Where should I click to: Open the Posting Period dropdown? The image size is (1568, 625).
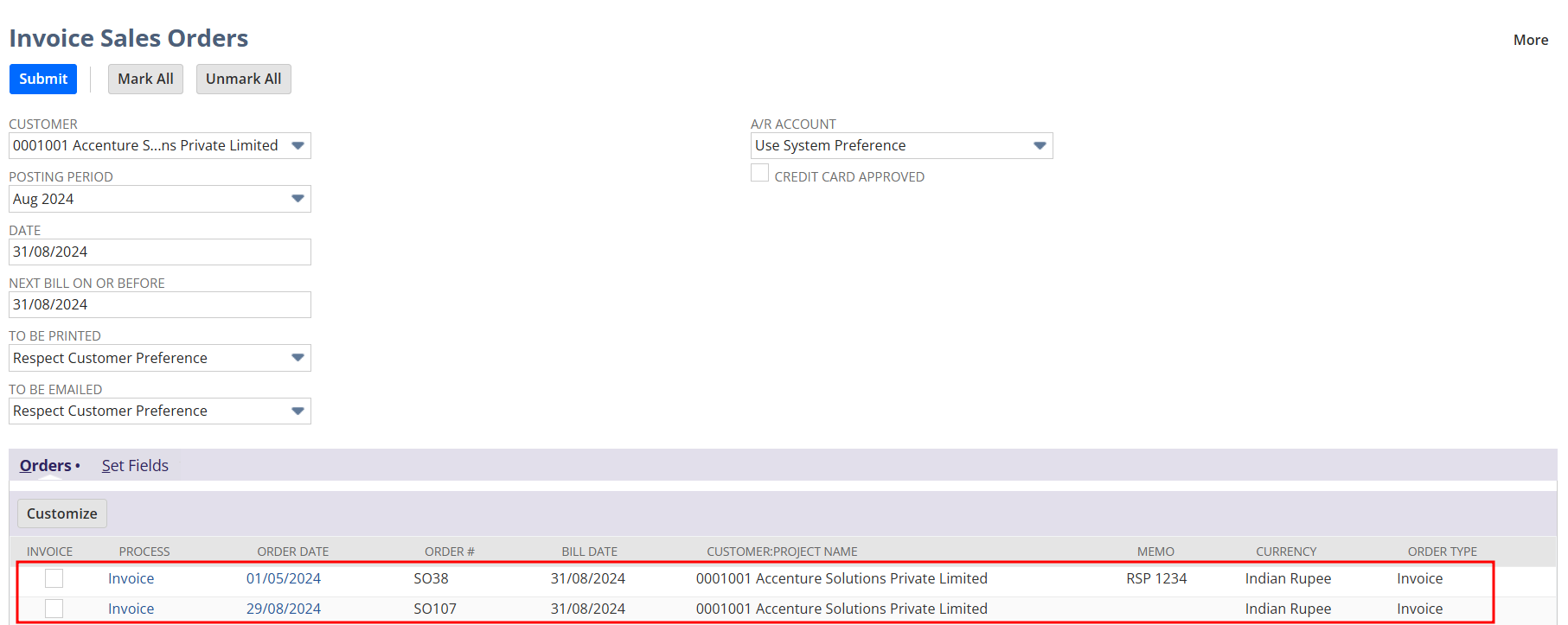(x=298, y=199)
